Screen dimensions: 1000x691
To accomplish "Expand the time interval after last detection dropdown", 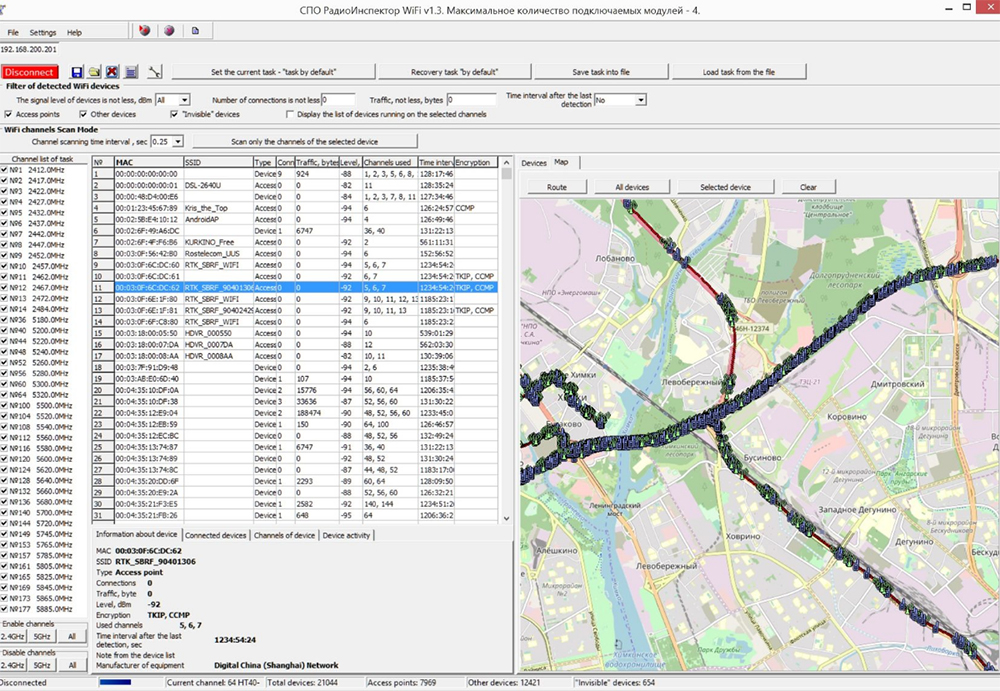I will tap(641, 100).
